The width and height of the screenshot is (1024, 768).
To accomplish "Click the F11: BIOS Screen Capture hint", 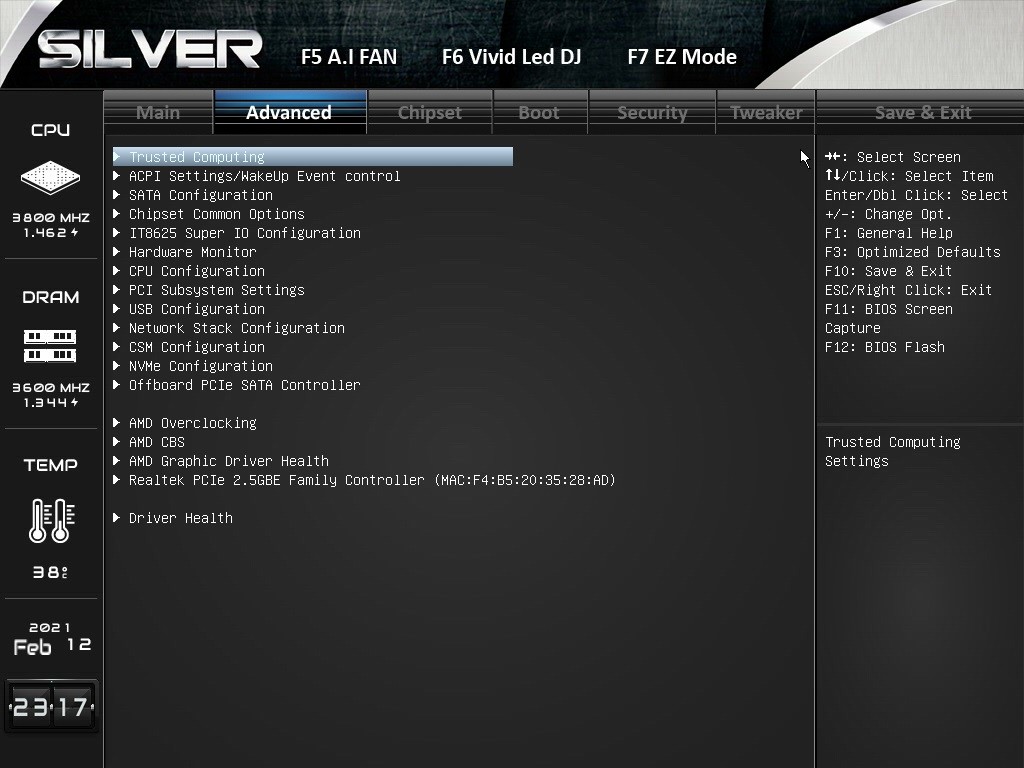I will click(x=888, y=318).
